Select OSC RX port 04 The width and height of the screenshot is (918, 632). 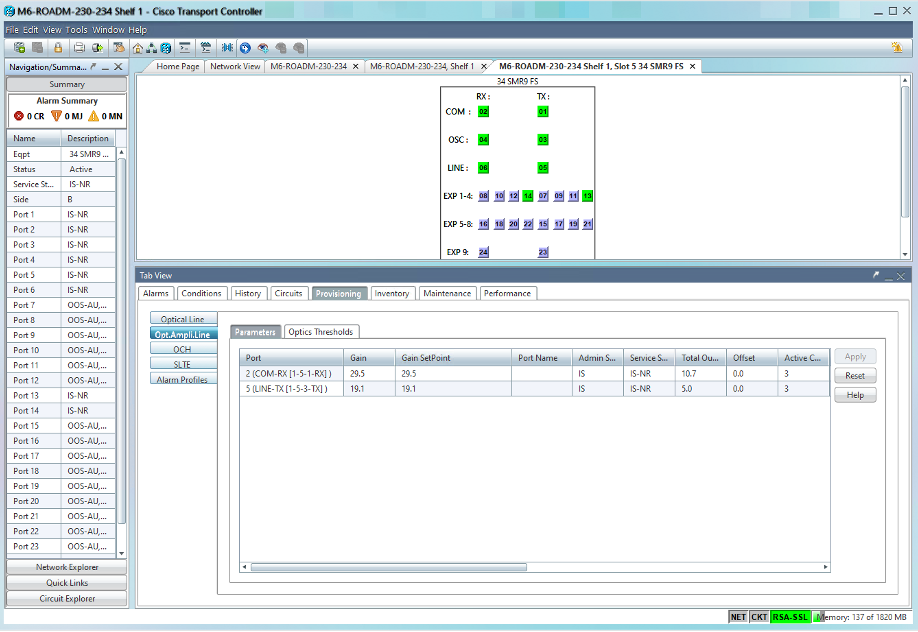(x=483, y=139)
